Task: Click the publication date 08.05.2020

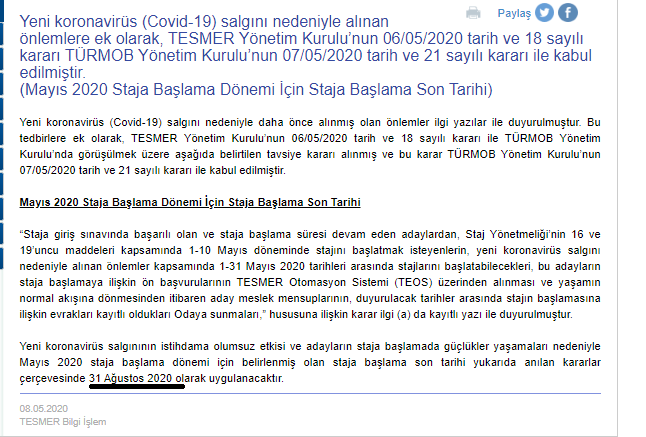Action: coord(42,410)
